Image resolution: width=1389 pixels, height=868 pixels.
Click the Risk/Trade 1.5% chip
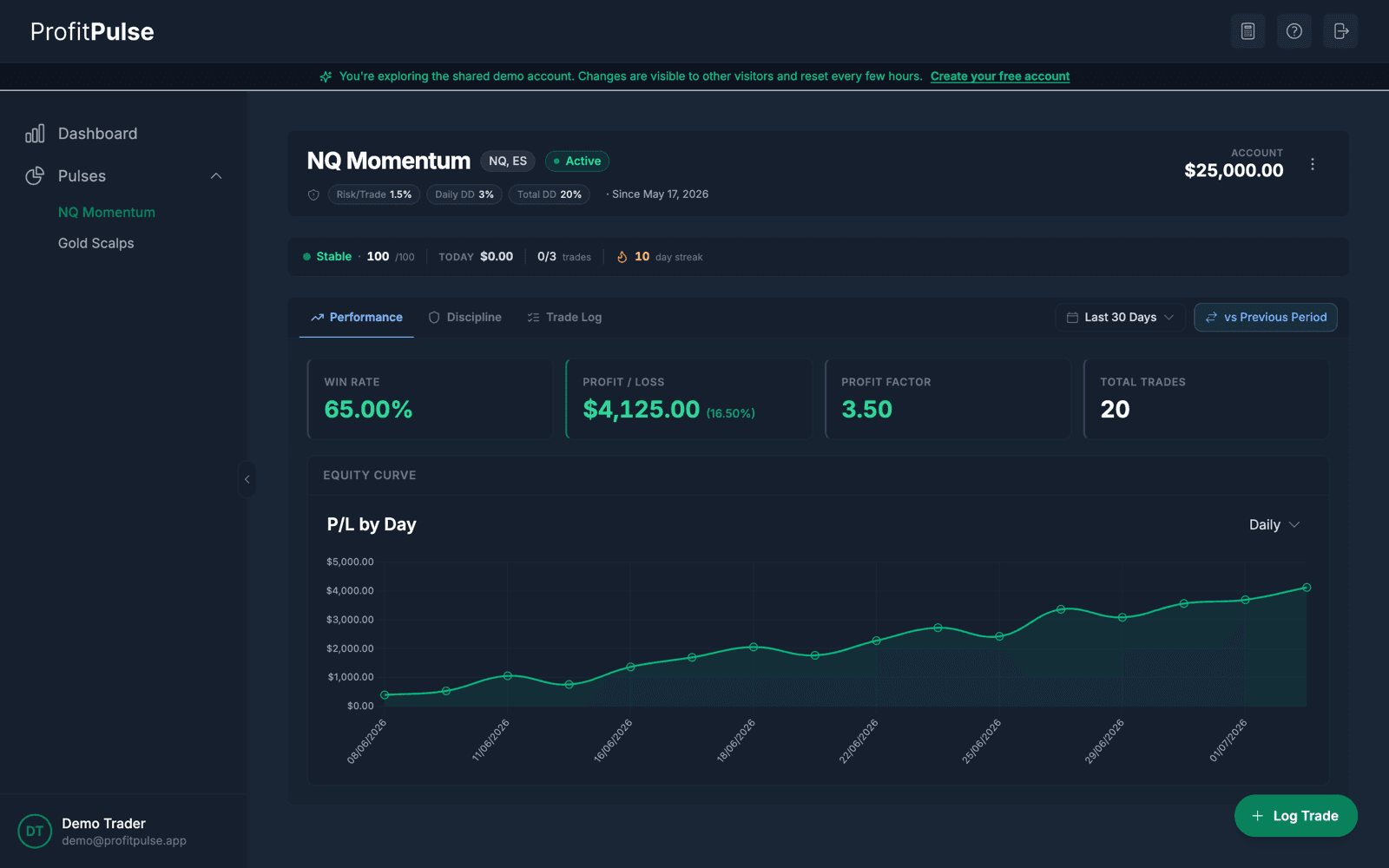374,194
